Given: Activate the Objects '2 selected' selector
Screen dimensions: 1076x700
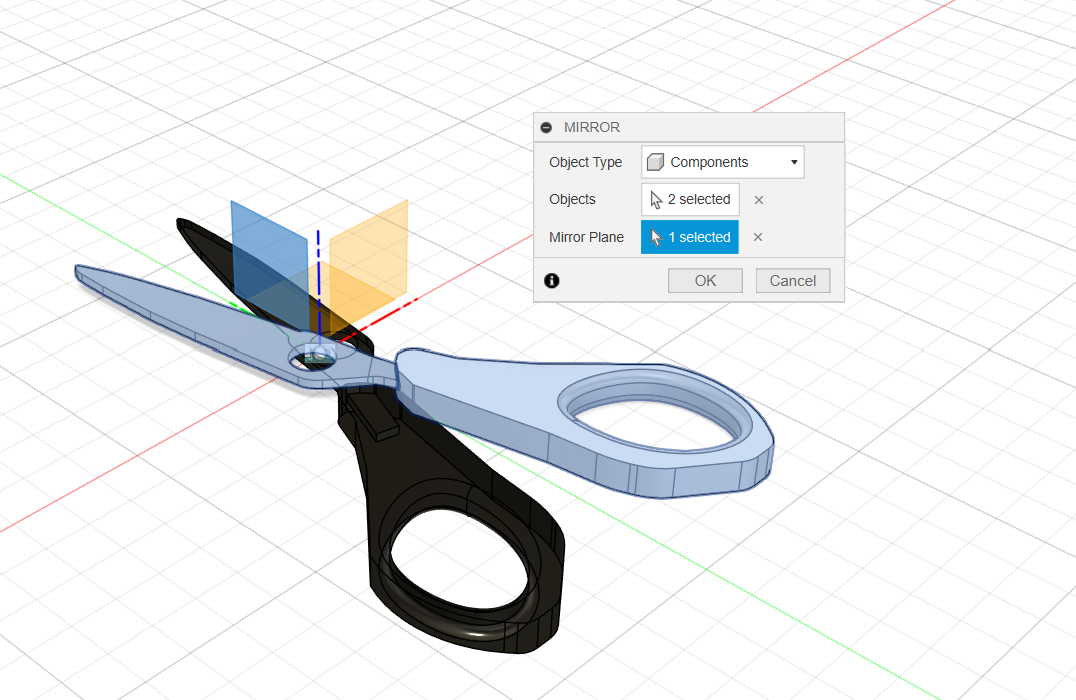Looking at the screenshot, I should (x=690, y=200).
